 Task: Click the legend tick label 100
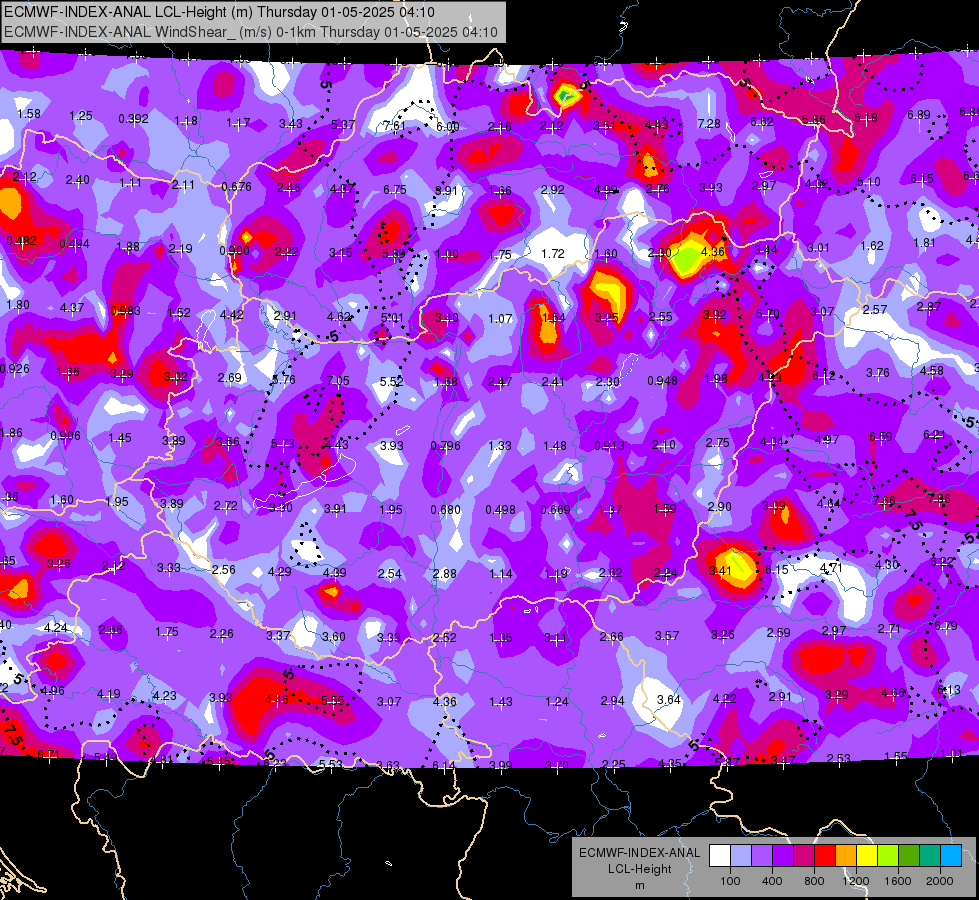click(730, 881)
